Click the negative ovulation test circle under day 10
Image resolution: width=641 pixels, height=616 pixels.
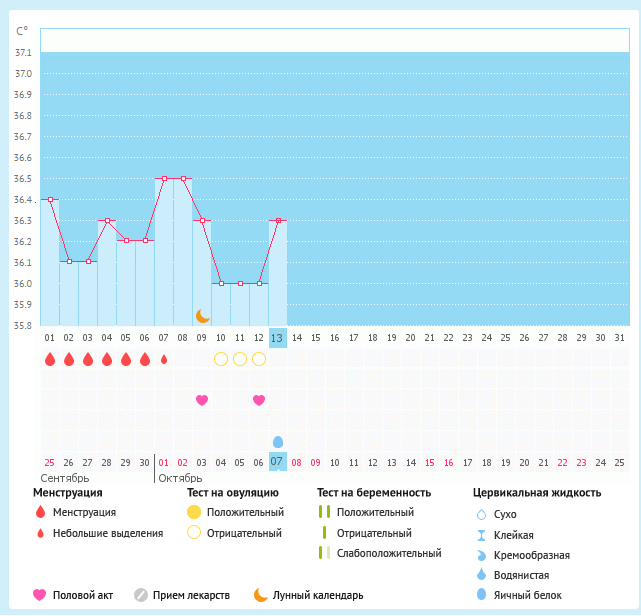click(221, 359)
